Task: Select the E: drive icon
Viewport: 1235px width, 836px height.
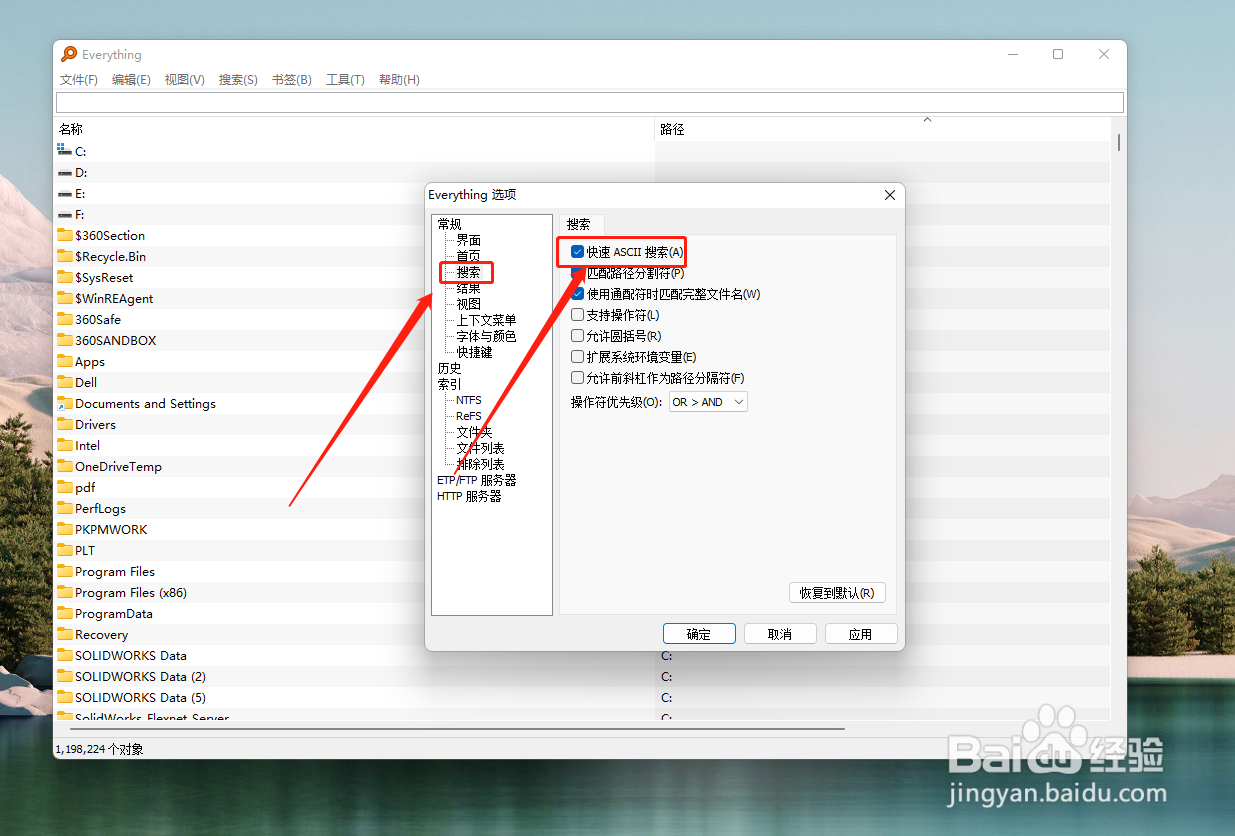Action: coord(65,193)
